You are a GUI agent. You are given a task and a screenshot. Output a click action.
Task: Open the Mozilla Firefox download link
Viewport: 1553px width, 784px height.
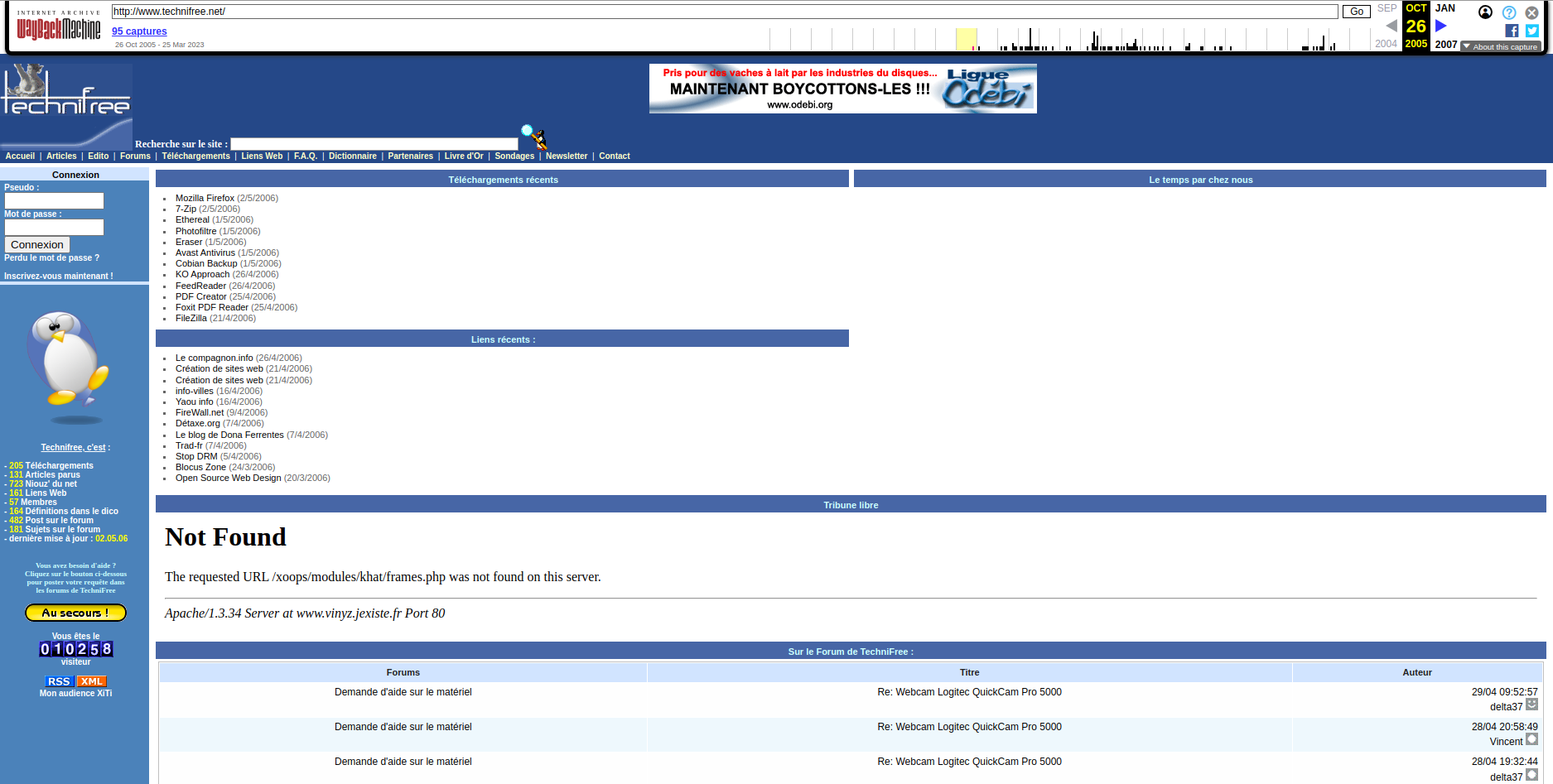coord(205,199)
